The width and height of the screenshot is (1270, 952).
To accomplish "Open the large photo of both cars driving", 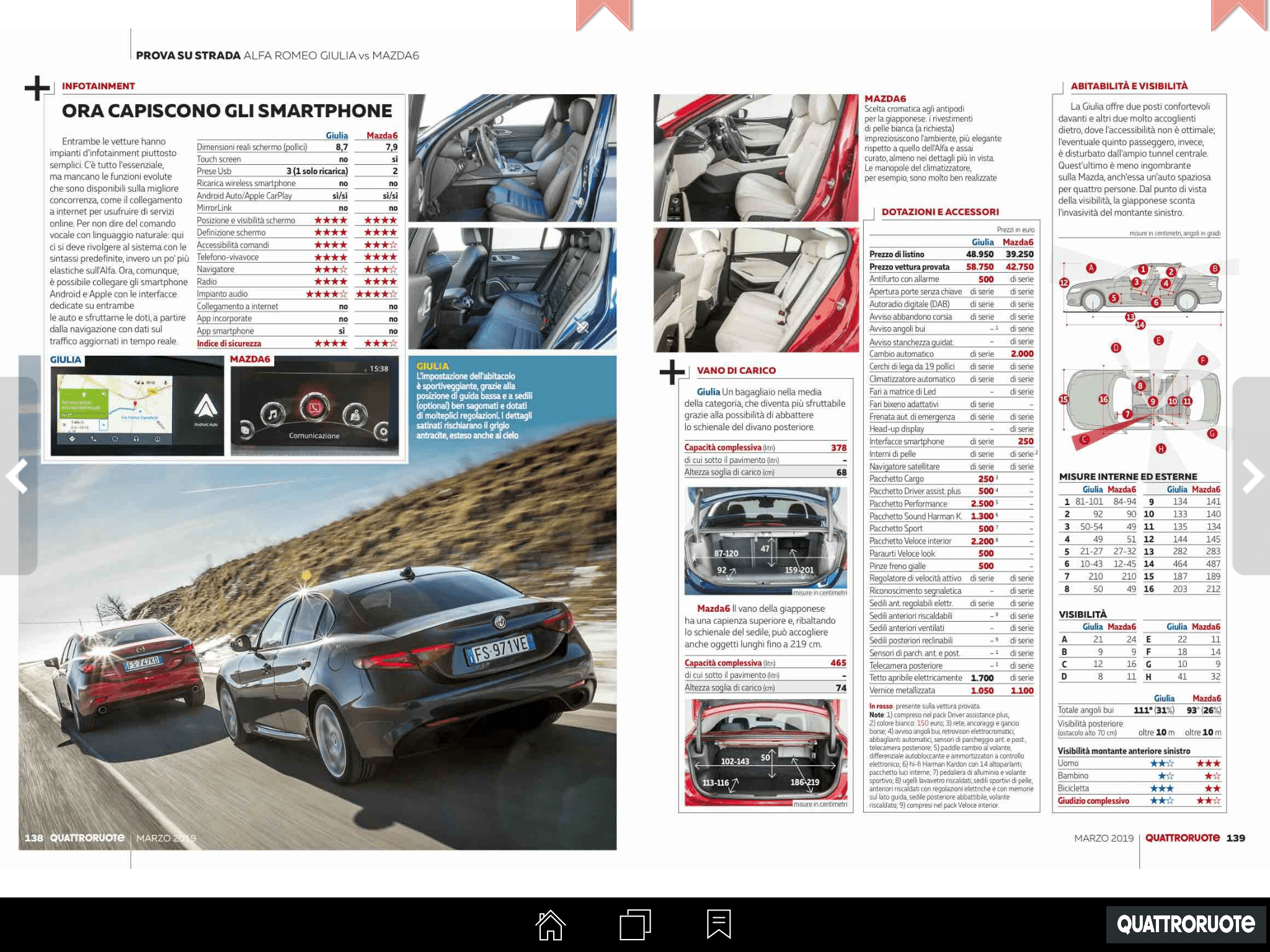I will point(317,657).
